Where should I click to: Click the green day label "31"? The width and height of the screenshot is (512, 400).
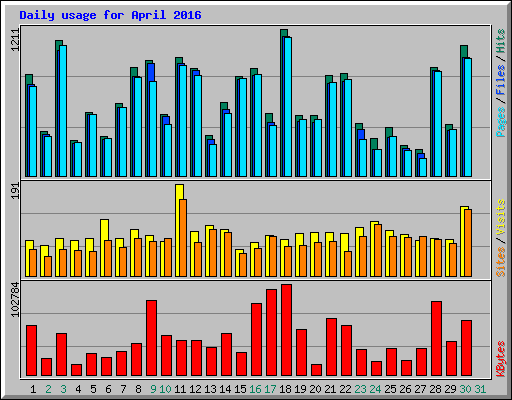(x=480, y=389)
